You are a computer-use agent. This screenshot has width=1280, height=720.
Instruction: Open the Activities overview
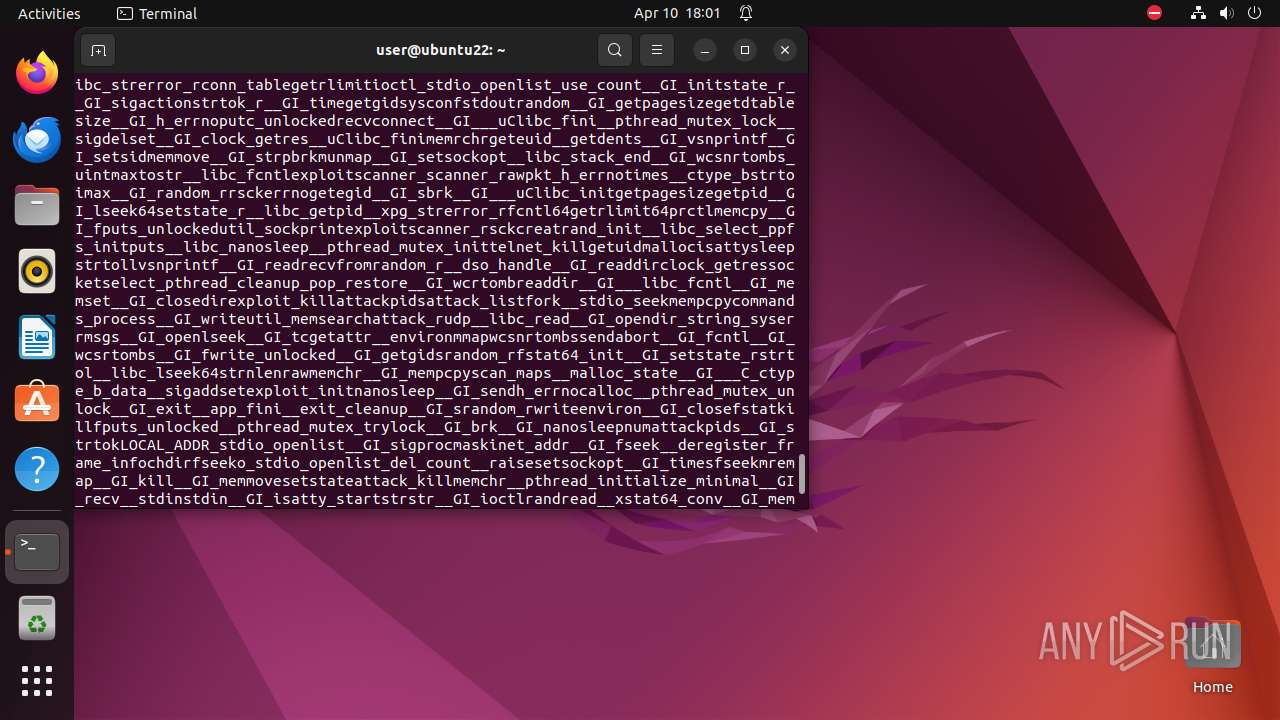49,13
